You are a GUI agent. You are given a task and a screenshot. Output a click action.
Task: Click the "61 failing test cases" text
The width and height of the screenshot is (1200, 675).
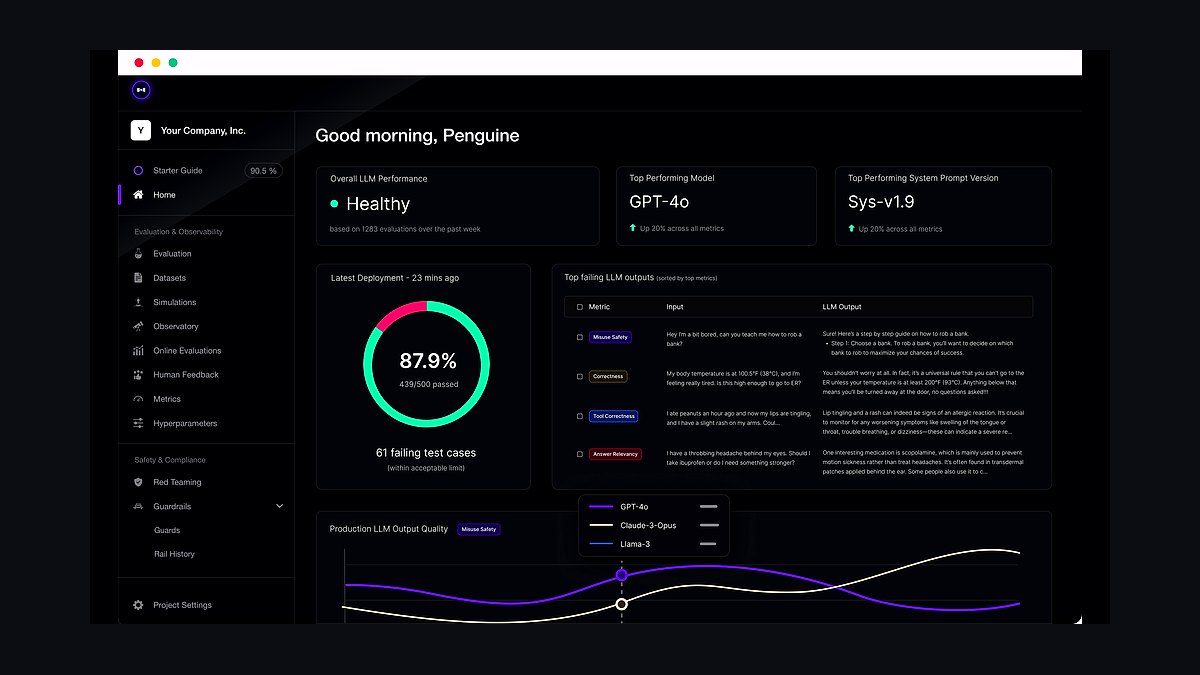tap(426, 453)
